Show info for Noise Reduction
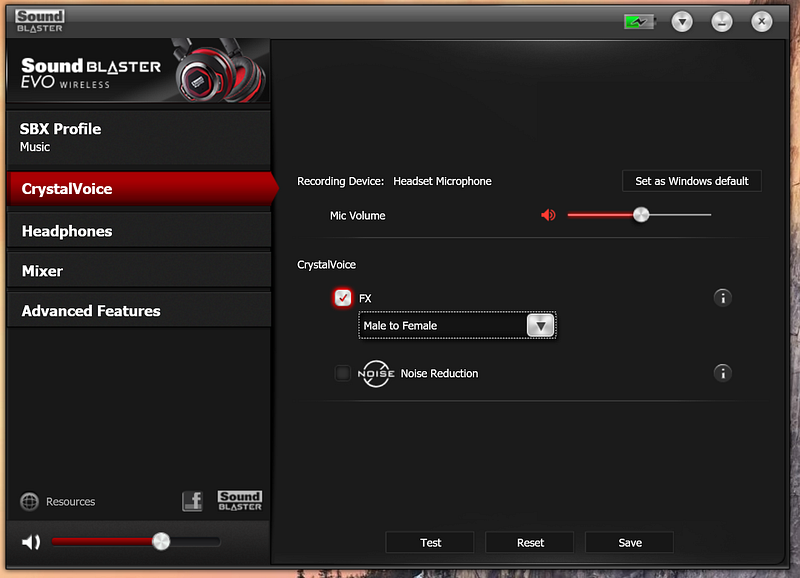 click(722, 373)
